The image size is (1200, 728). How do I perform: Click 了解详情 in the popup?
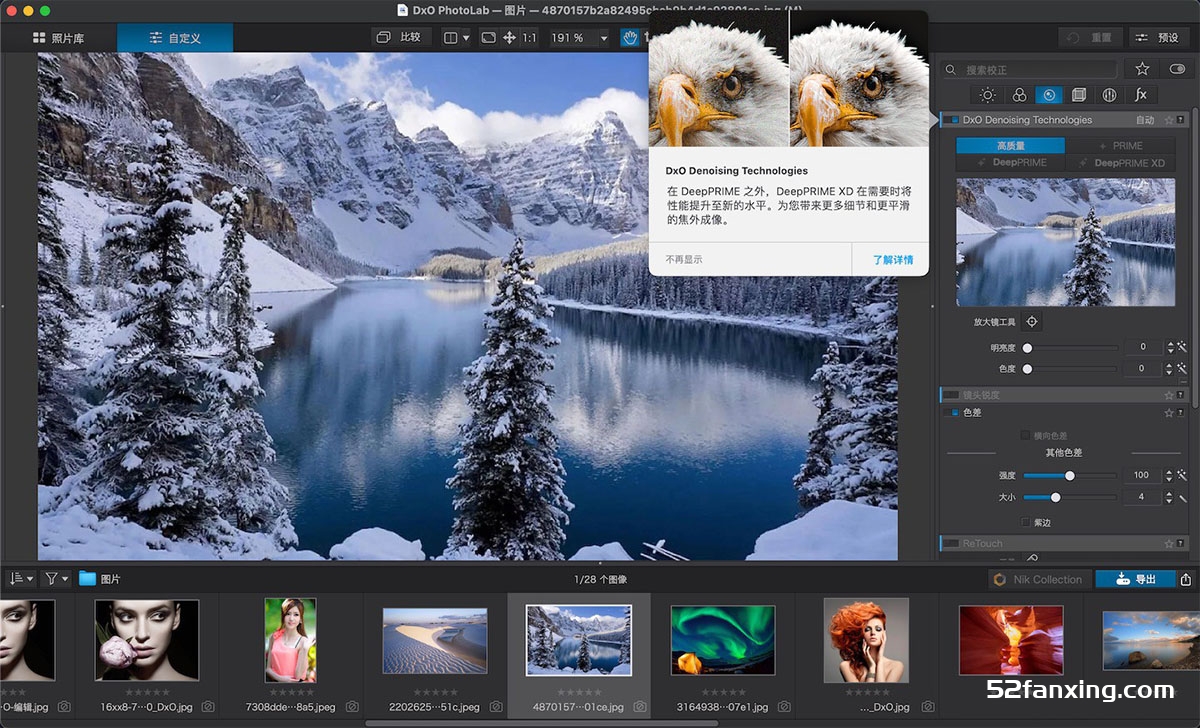click(x=892, y=259)
